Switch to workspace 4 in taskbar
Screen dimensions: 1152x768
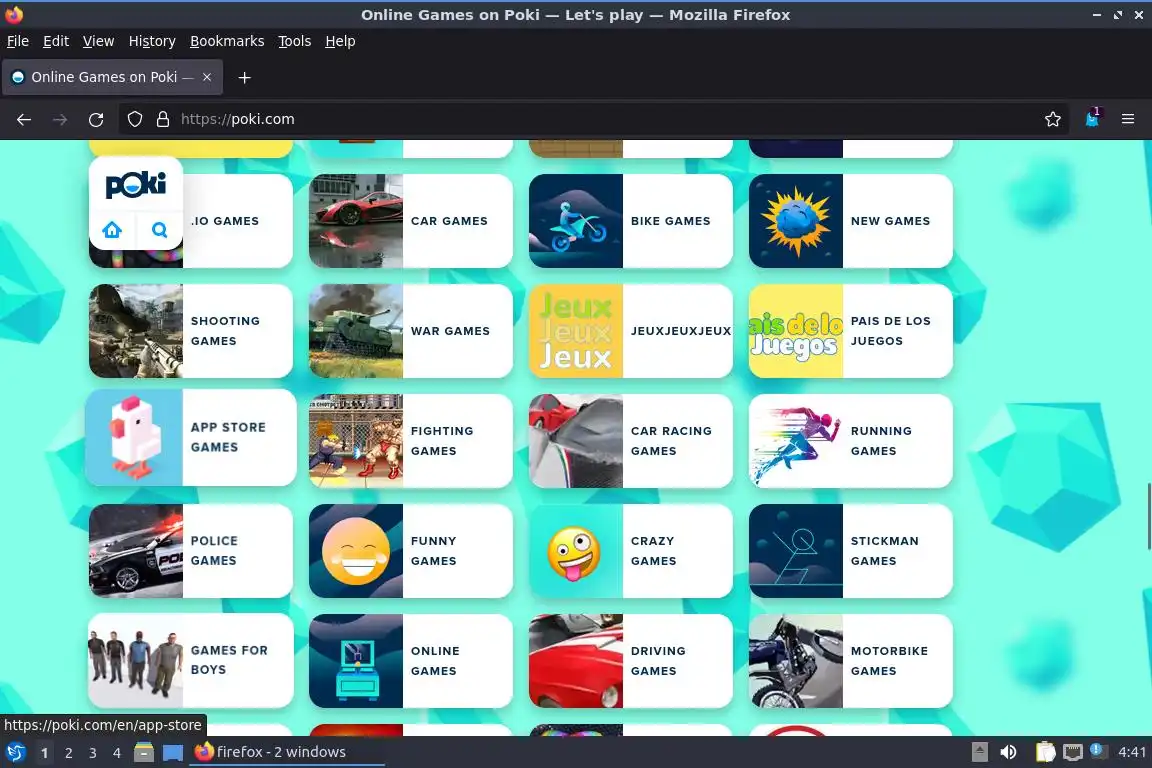coord(117,753)
